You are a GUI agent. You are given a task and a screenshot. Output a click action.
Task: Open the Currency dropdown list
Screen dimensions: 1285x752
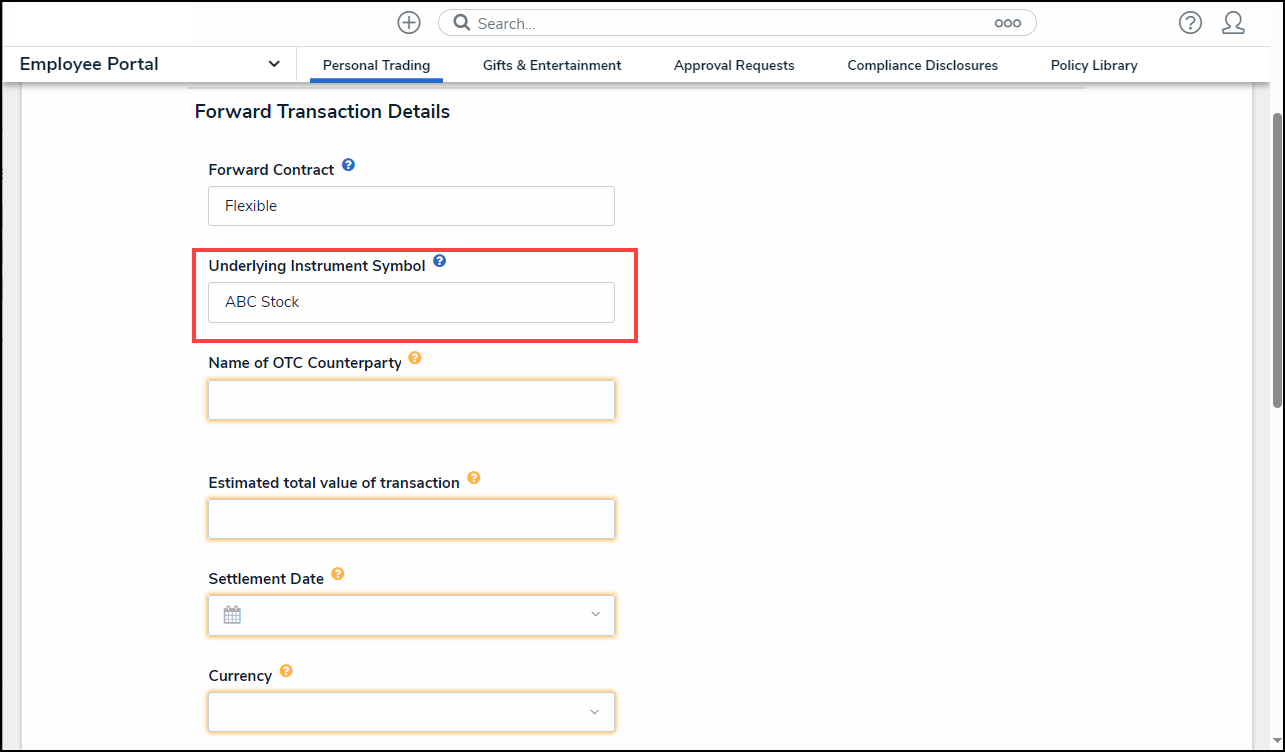595,712
